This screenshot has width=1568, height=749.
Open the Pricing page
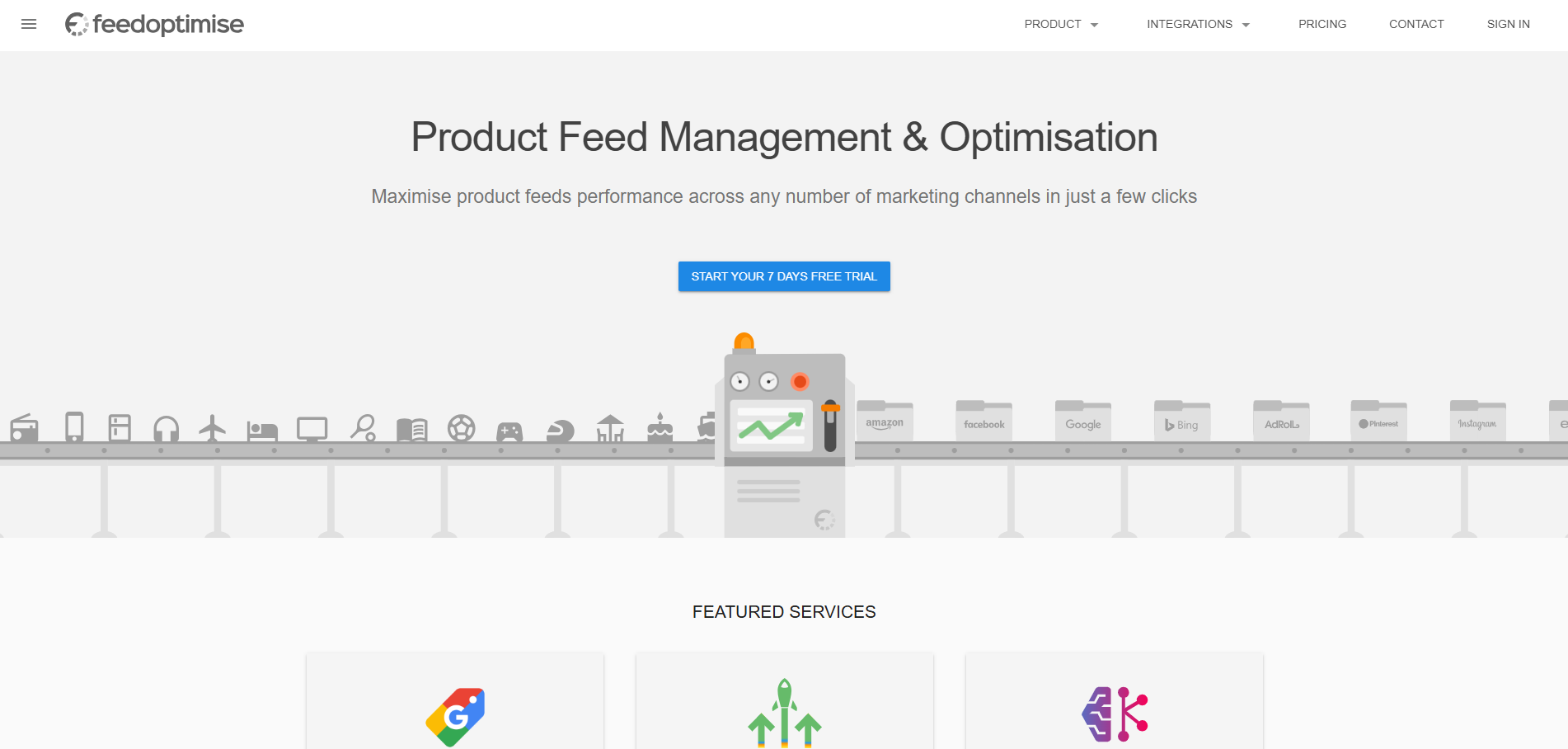click(1322, 24)
